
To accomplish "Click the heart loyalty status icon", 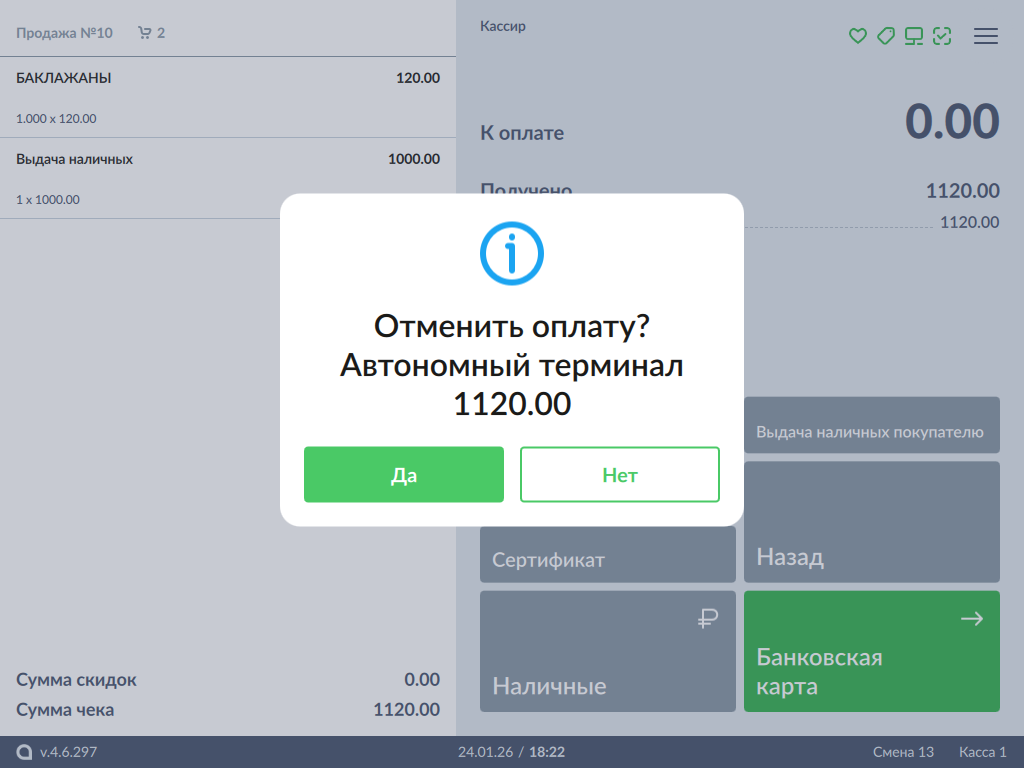I will 857,36.
